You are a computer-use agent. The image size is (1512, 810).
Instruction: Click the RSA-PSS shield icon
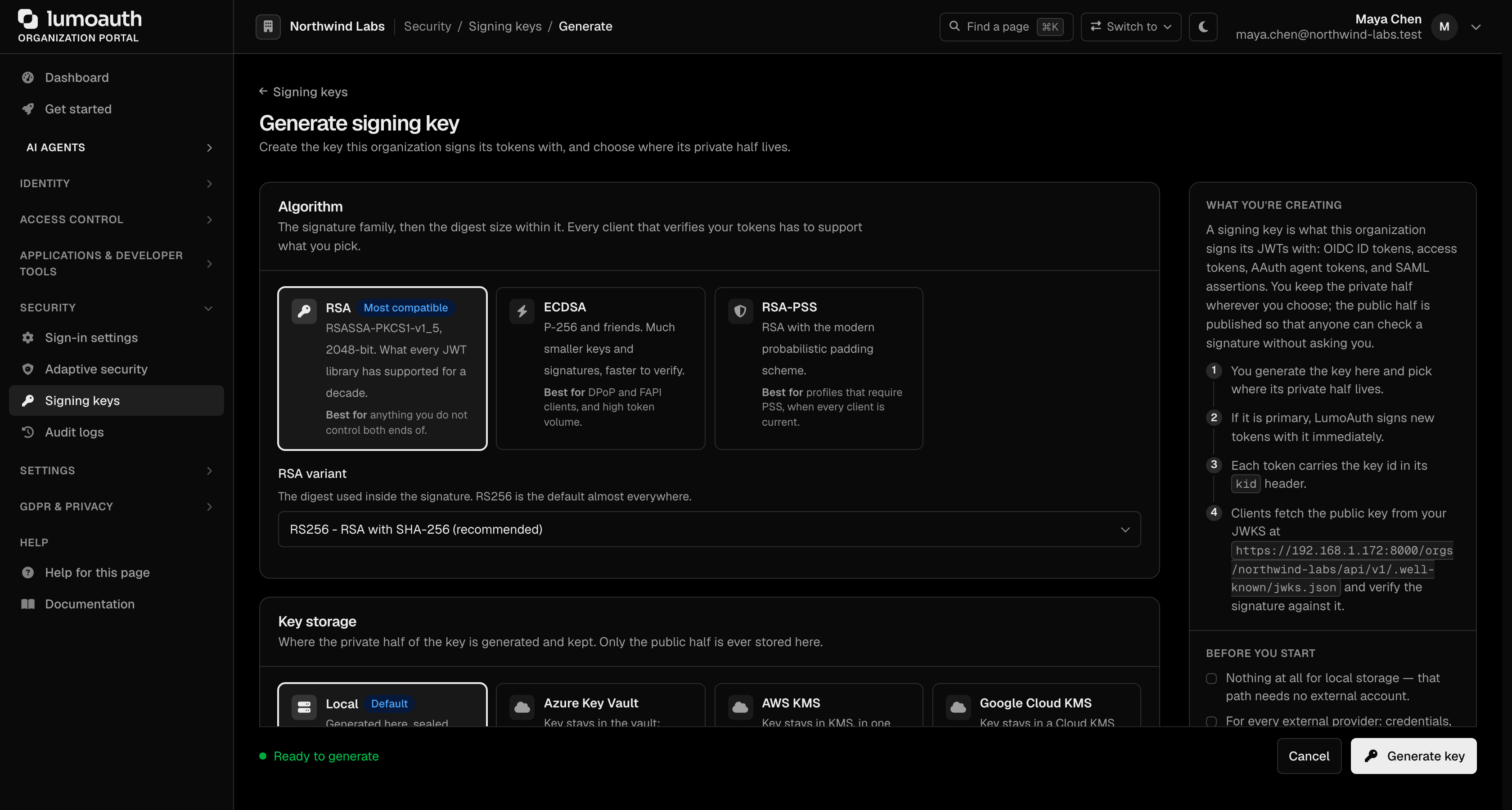(x=740, y=311)
